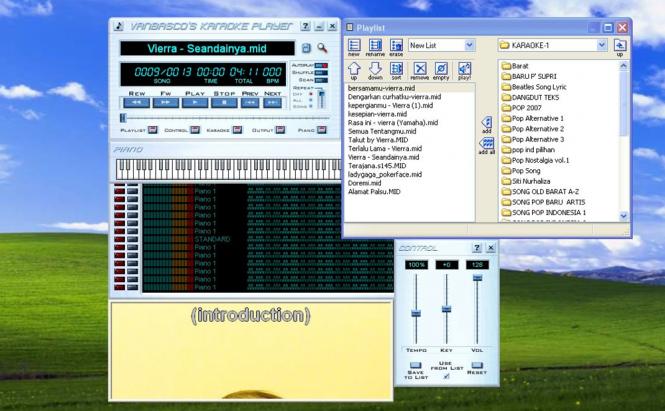Viewport: 665px width, 411px height.
Task: Empty the playlist with empty icon
Action: (441, 68)
